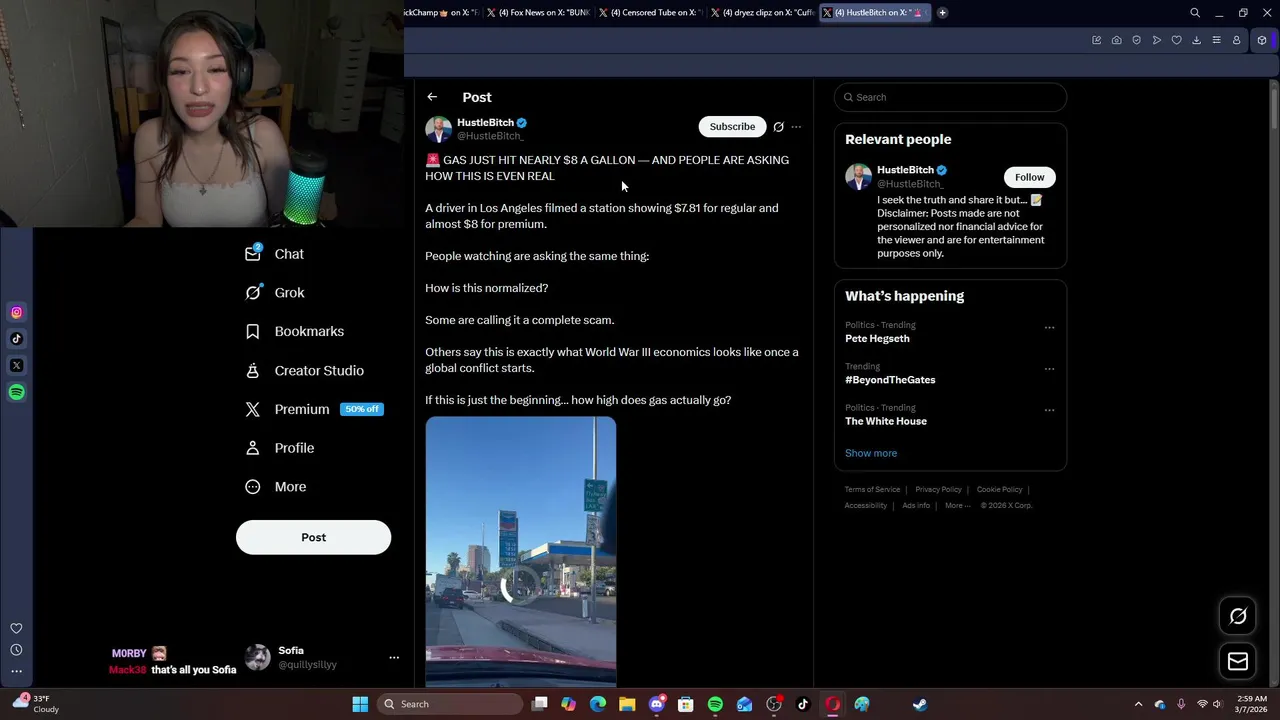Open Discord from the taskbar
This screenshot has height=720, width=1280.
point(656,704)
